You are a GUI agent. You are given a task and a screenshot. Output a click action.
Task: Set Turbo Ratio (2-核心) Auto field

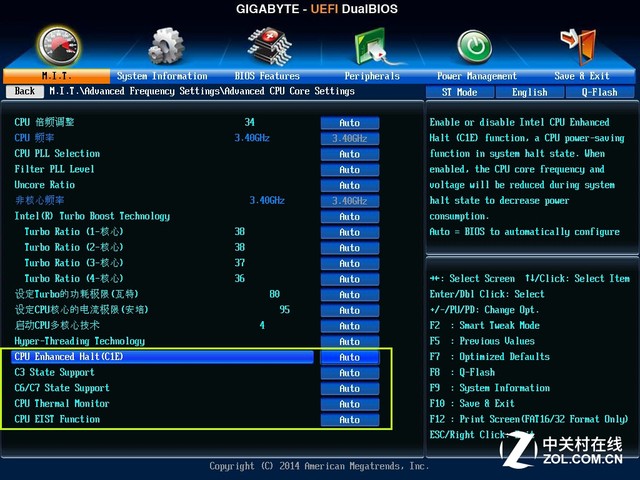350,248
